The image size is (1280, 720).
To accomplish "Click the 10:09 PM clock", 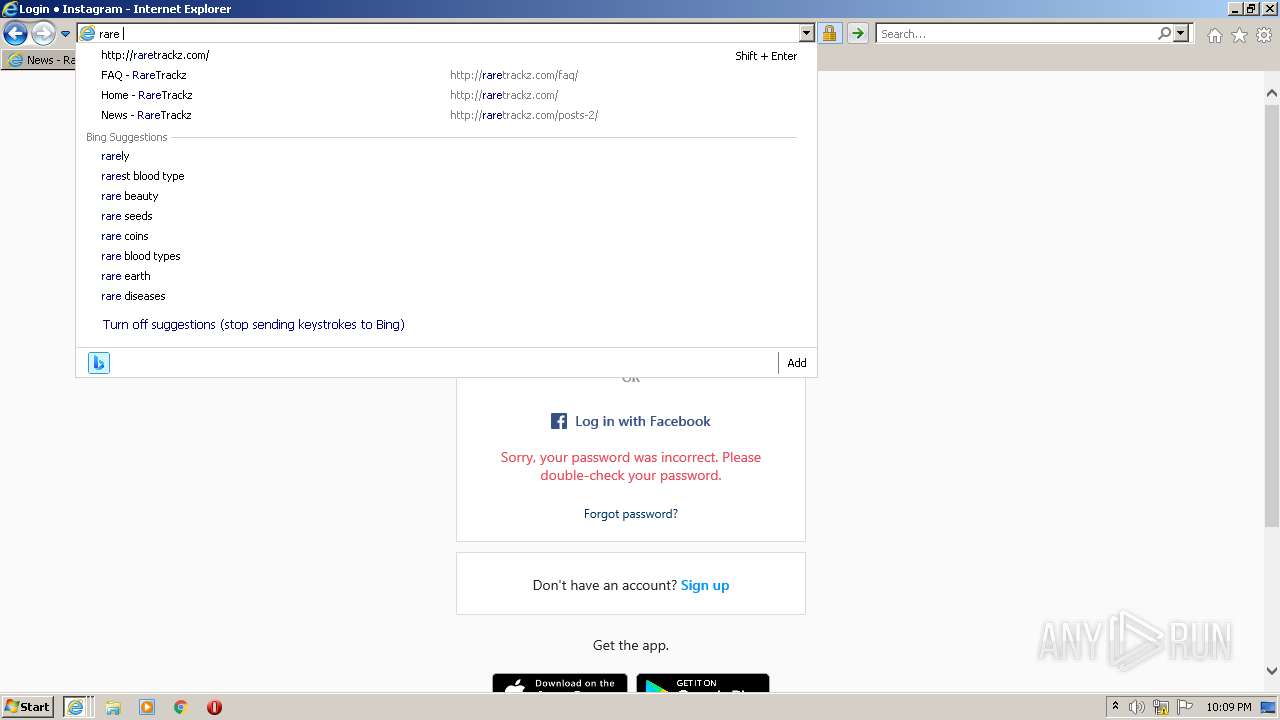I will 1229,707.
